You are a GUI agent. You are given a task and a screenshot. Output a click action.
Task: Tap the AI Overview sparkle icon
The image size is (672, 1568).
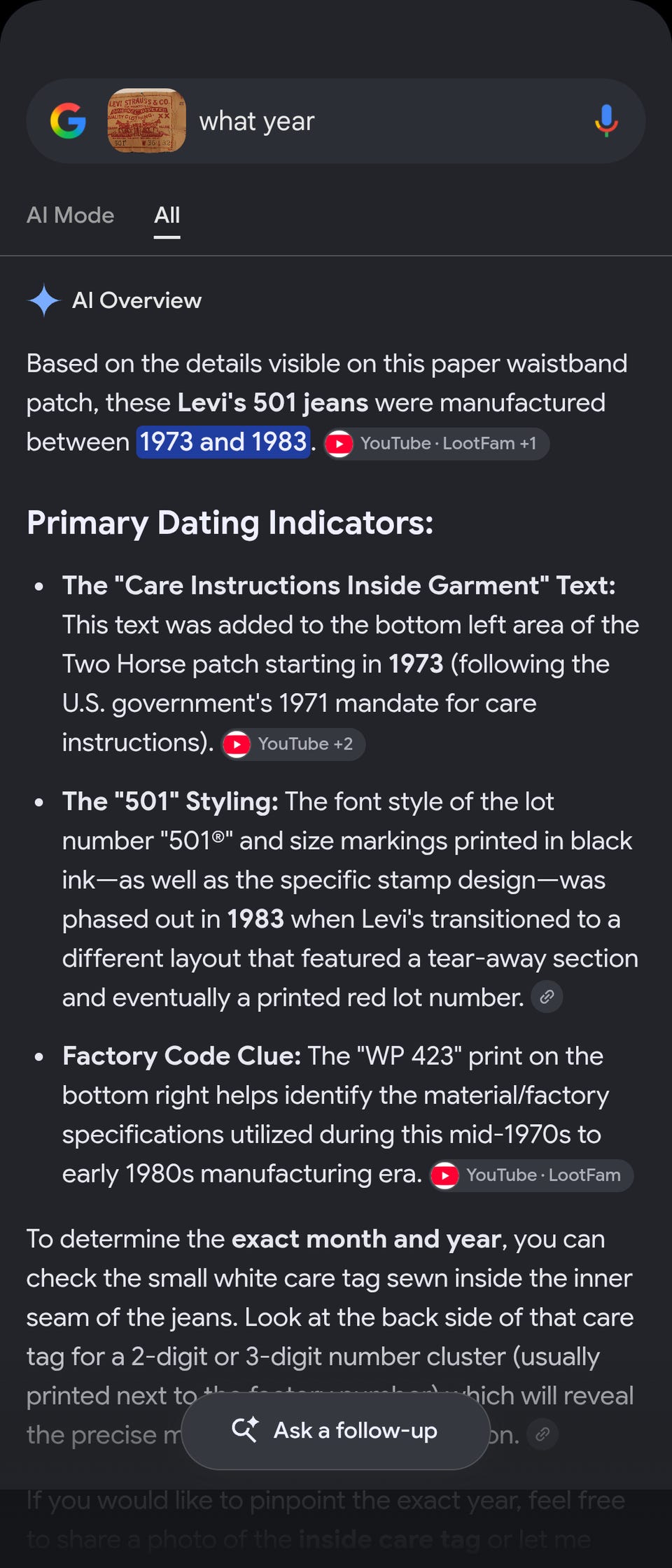45,300
